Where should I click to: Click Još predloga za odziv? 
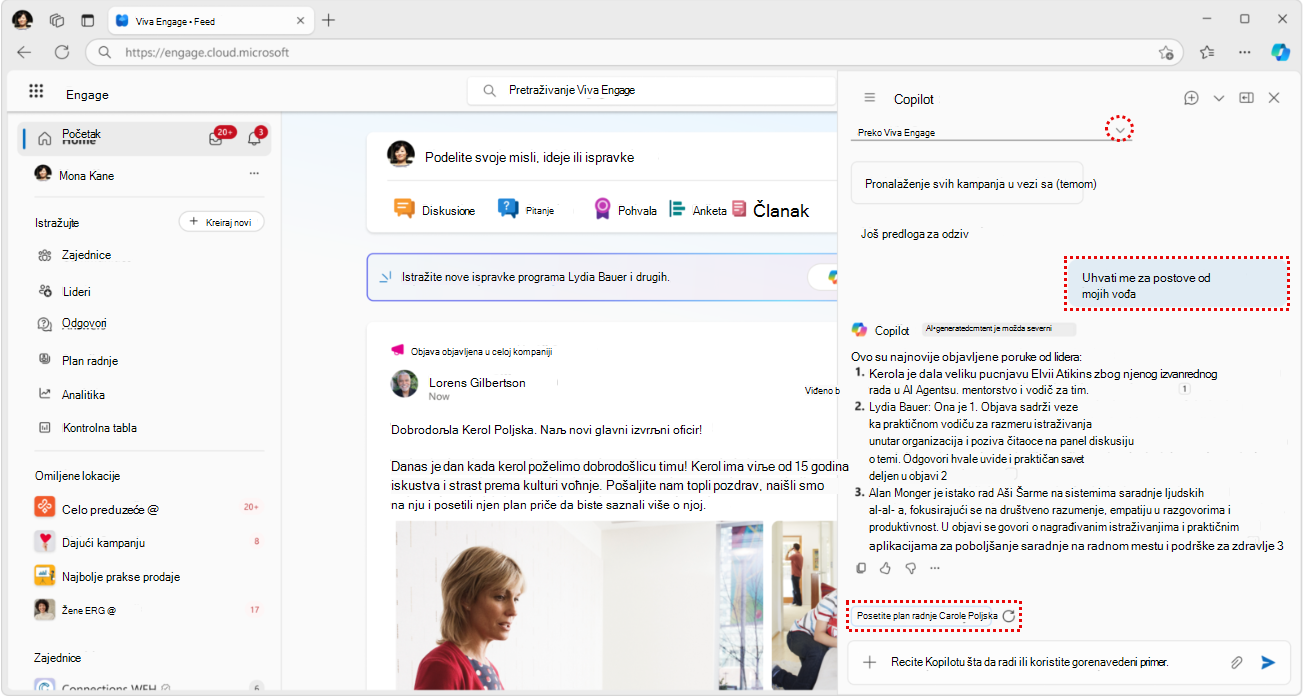pyautogui.click(x=916, y=234)
